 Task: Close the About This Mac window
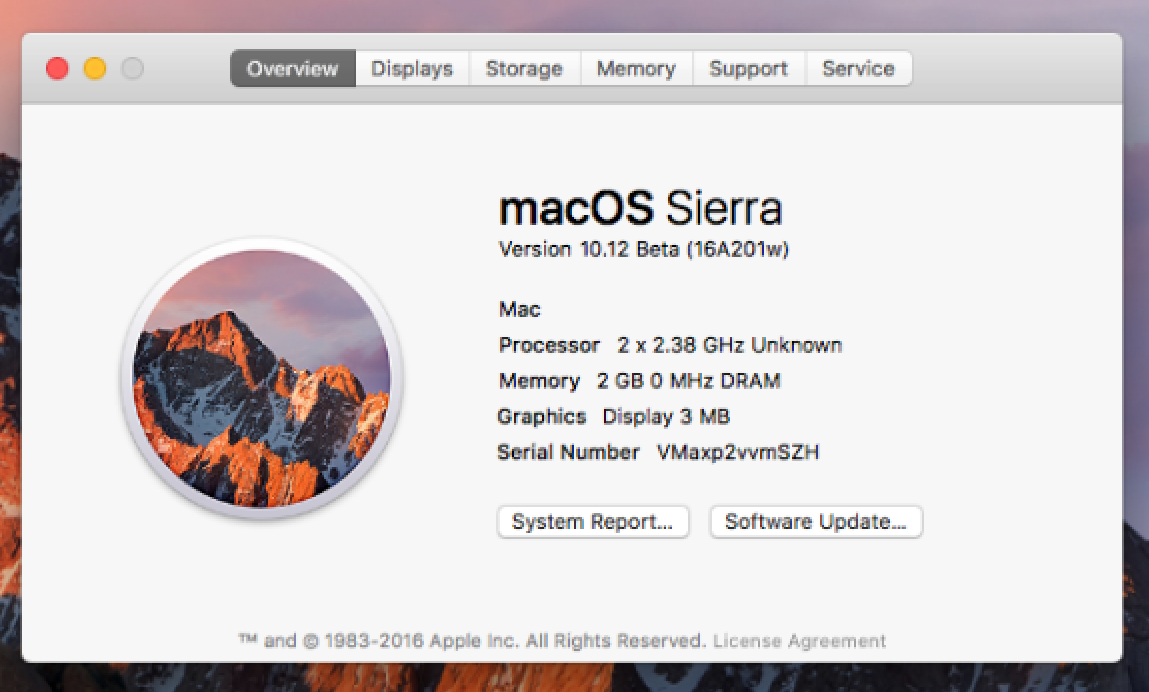coord(57,69)
